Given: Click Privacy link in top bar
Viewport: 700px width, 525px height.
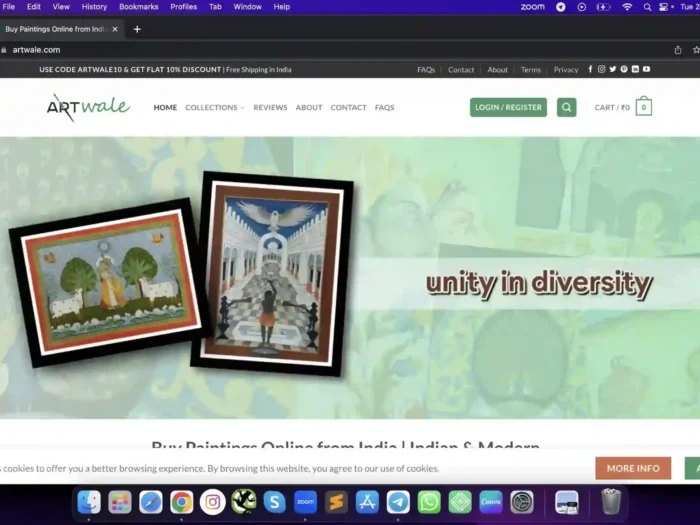Looking at the screenshot, I should [566, 70].
